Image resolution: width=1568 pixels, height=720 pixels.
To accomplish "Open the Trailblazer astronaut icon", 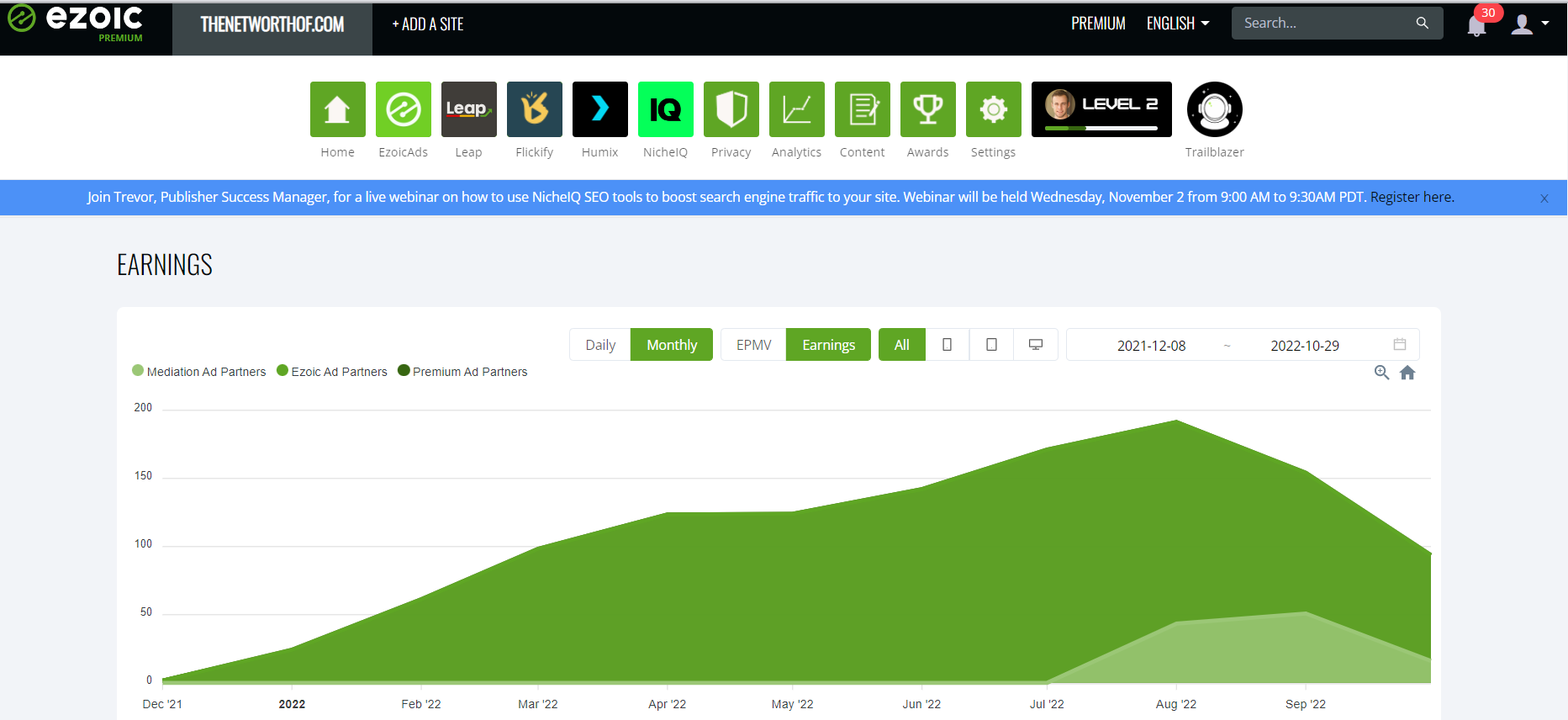I will tap(1214, 109).
